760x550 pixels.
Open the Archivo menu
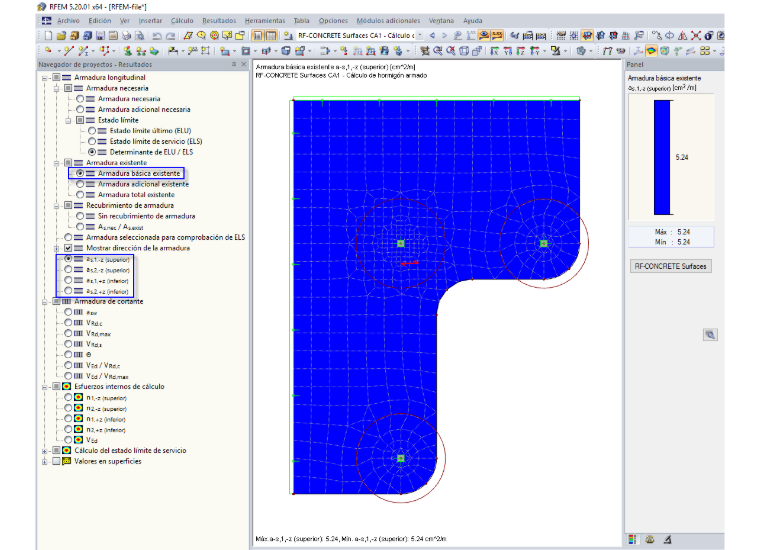click(68, 21)
